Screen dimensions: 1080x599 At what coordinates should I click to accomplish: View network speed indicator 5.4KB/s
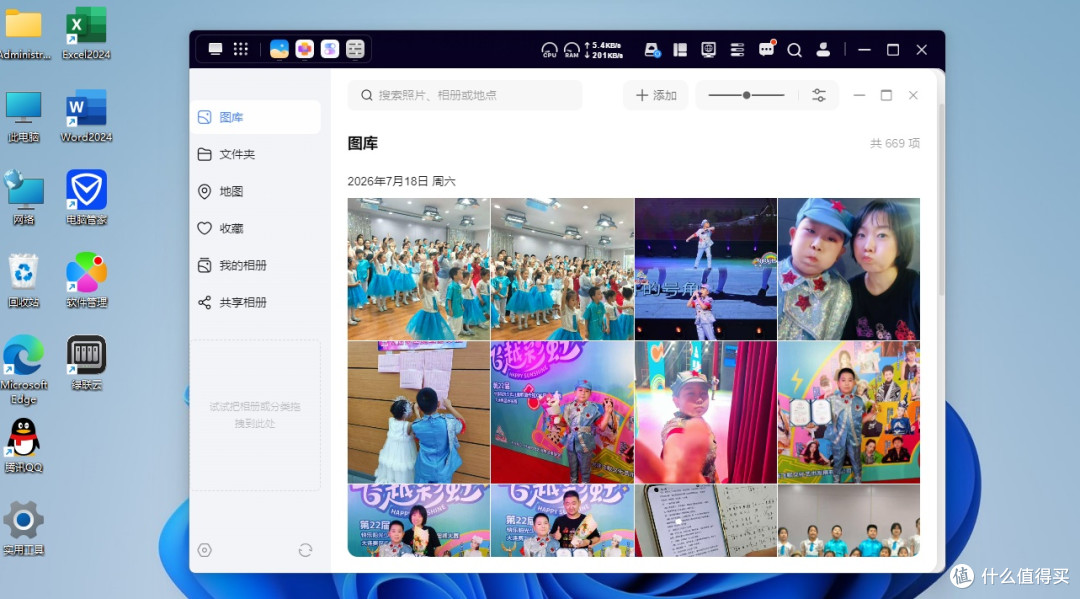[604, 45]
